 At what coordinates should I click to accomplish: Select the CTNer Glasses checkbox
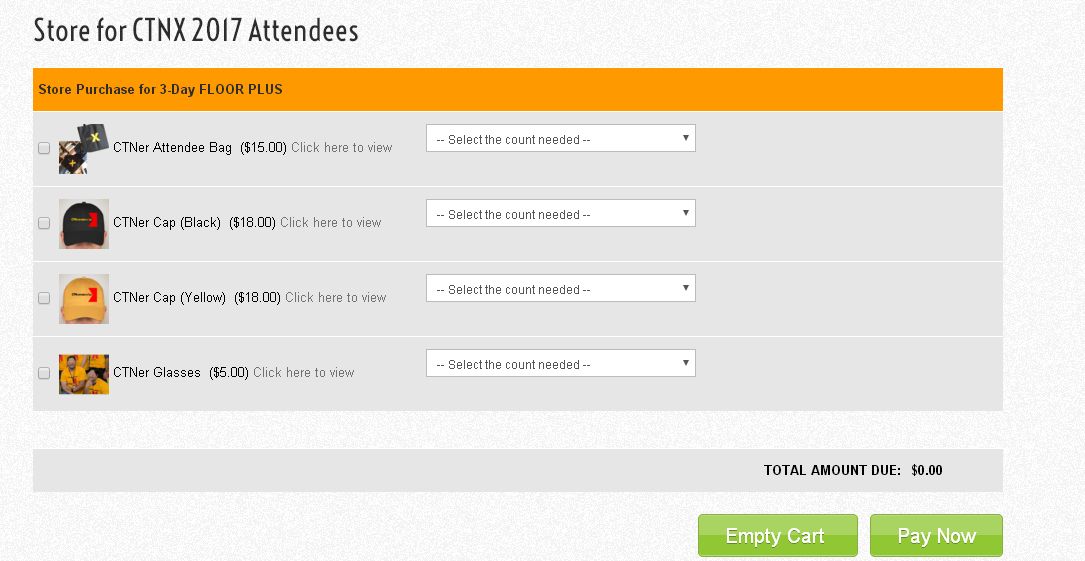point(44,373)
